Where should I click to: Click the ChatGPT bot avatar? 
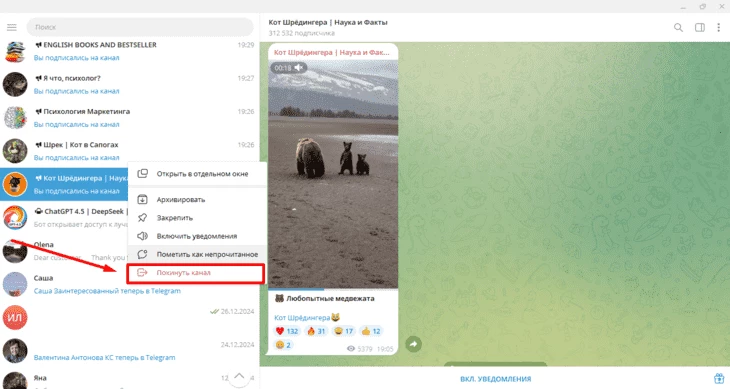click(15, 217)
